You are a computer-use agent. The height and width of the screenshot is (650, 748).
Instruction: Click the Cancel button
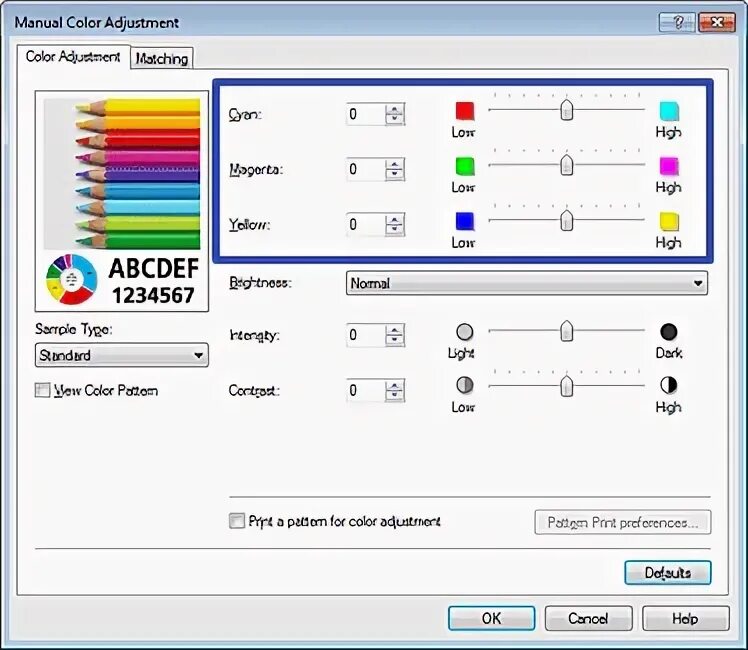(x=588, y=619)
